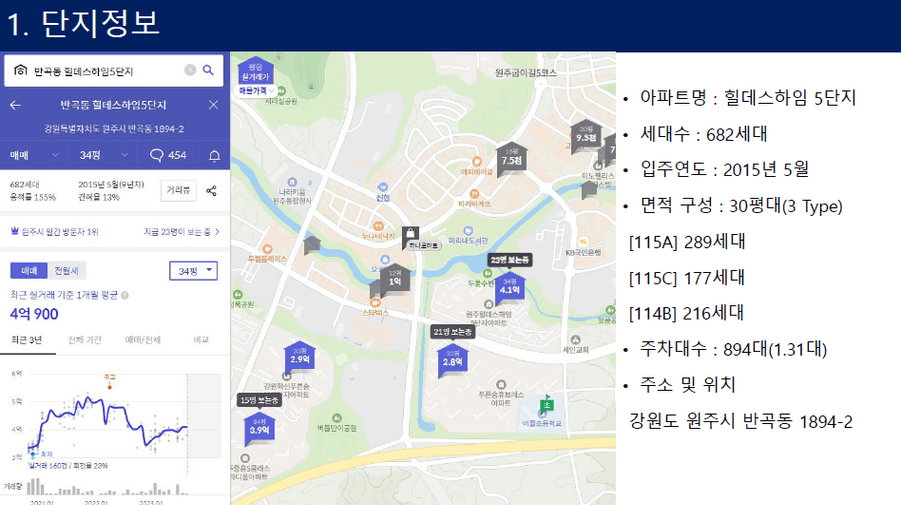Close the 반곡동 힐데스하임5단지 panel
Screen dimensions: 901x505
pyautogui.click(x=213, y=105)
